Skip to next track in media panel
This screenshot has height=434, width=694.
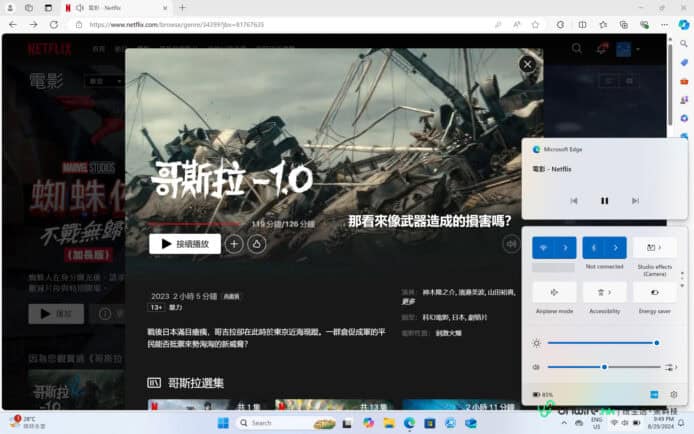635,201
